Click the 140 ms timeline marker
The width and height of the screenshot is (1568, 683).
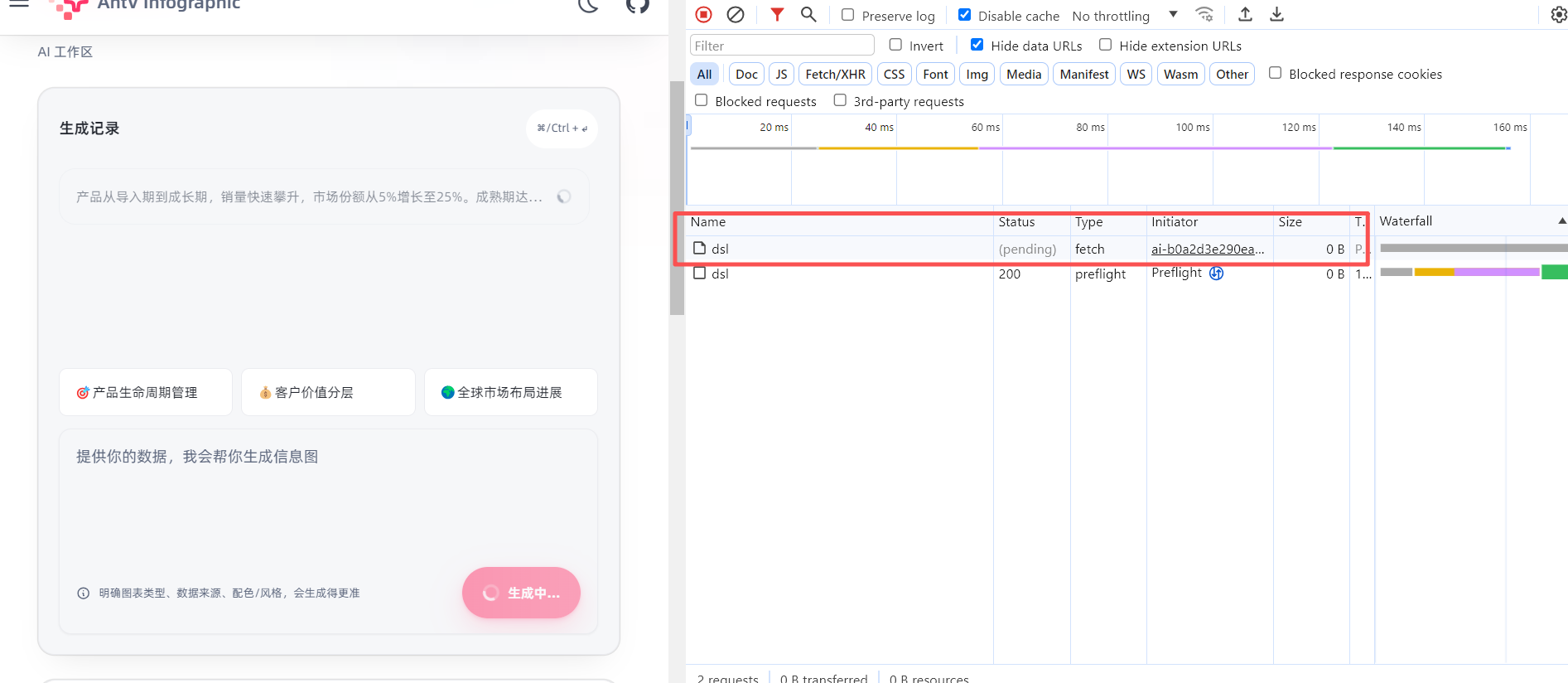[x=1403, y=127]
